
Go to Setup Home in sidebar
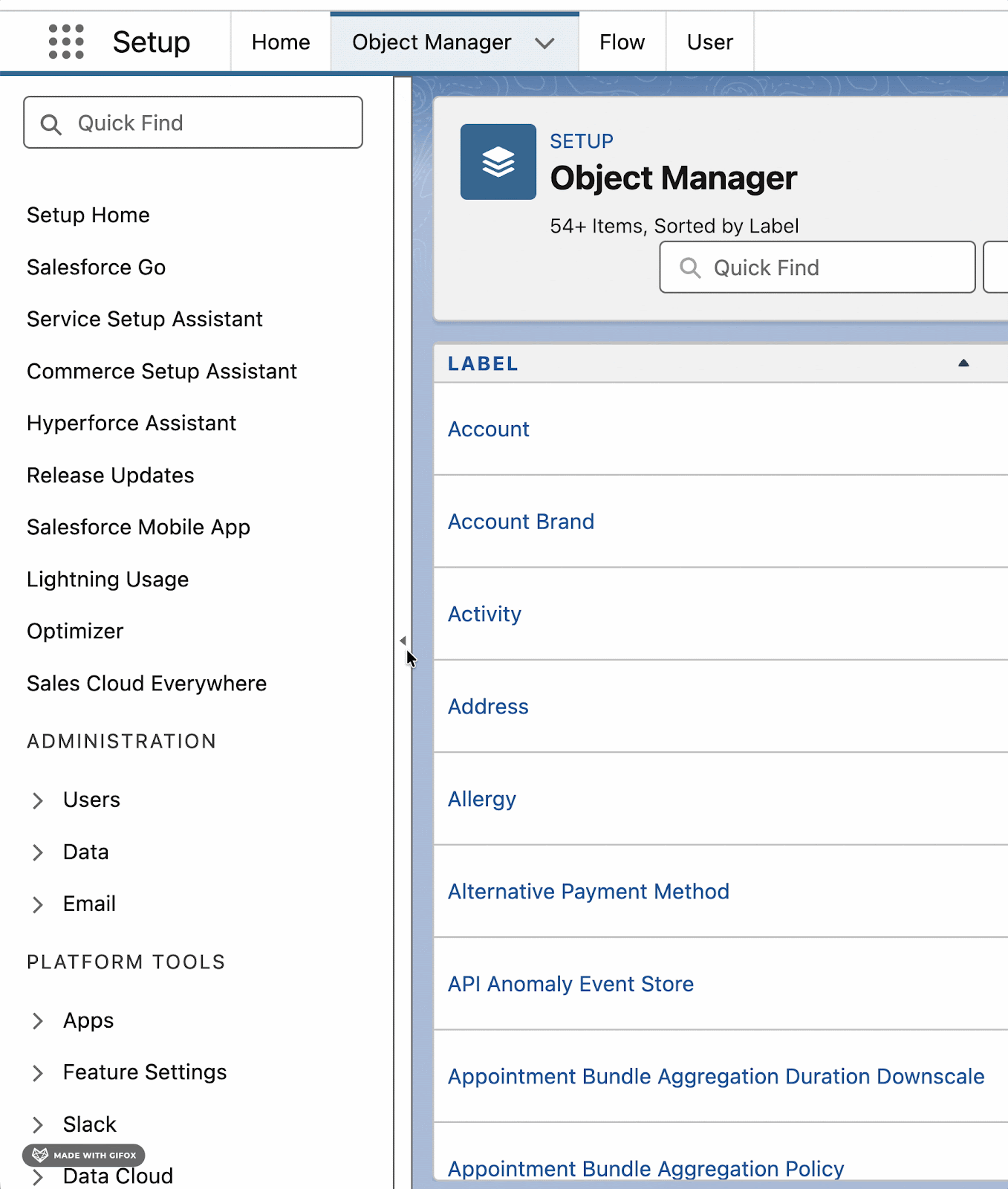click(88, 216)
